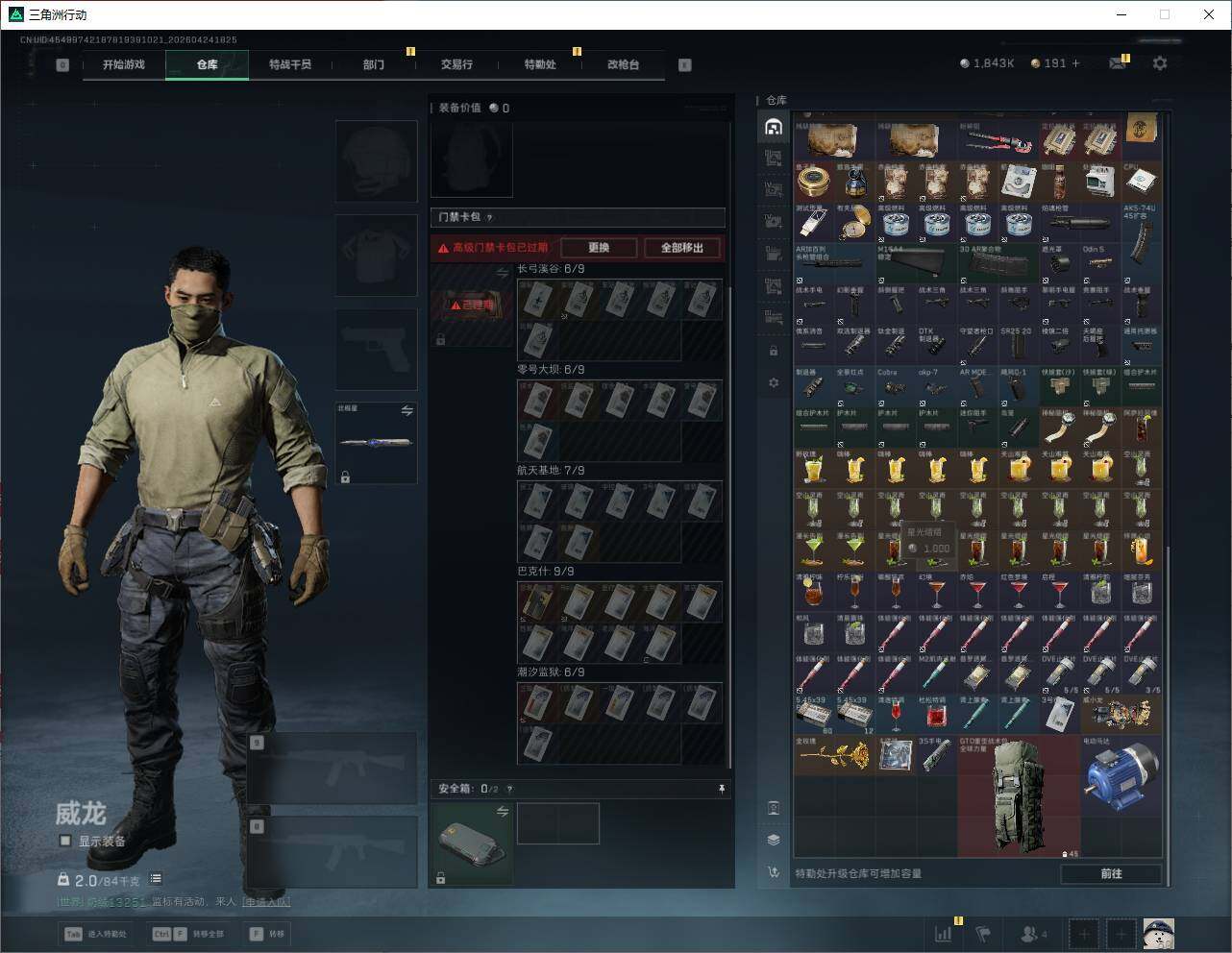Open the 特勤处 tab
Viewport: 1232px width, 953px height.
540,64
